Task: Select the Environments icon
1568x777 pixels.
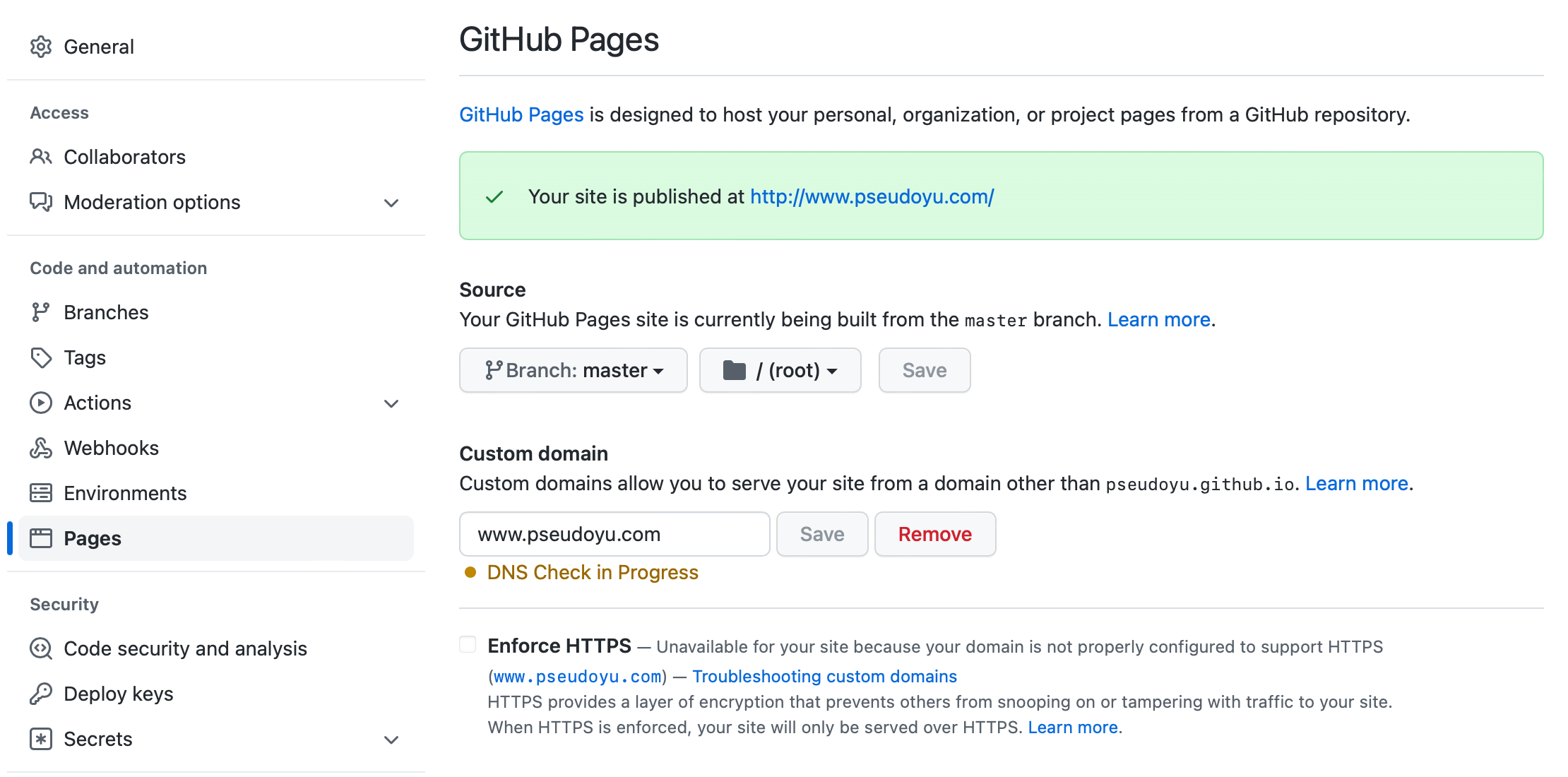Action: (41, 492)
